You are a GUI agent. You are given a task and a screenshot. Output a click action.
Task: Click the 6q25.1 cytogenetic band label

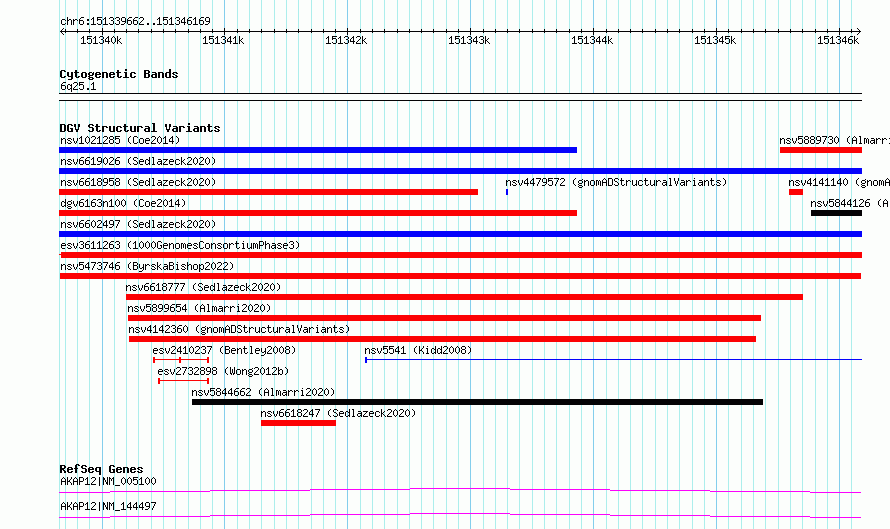[78, 87]
